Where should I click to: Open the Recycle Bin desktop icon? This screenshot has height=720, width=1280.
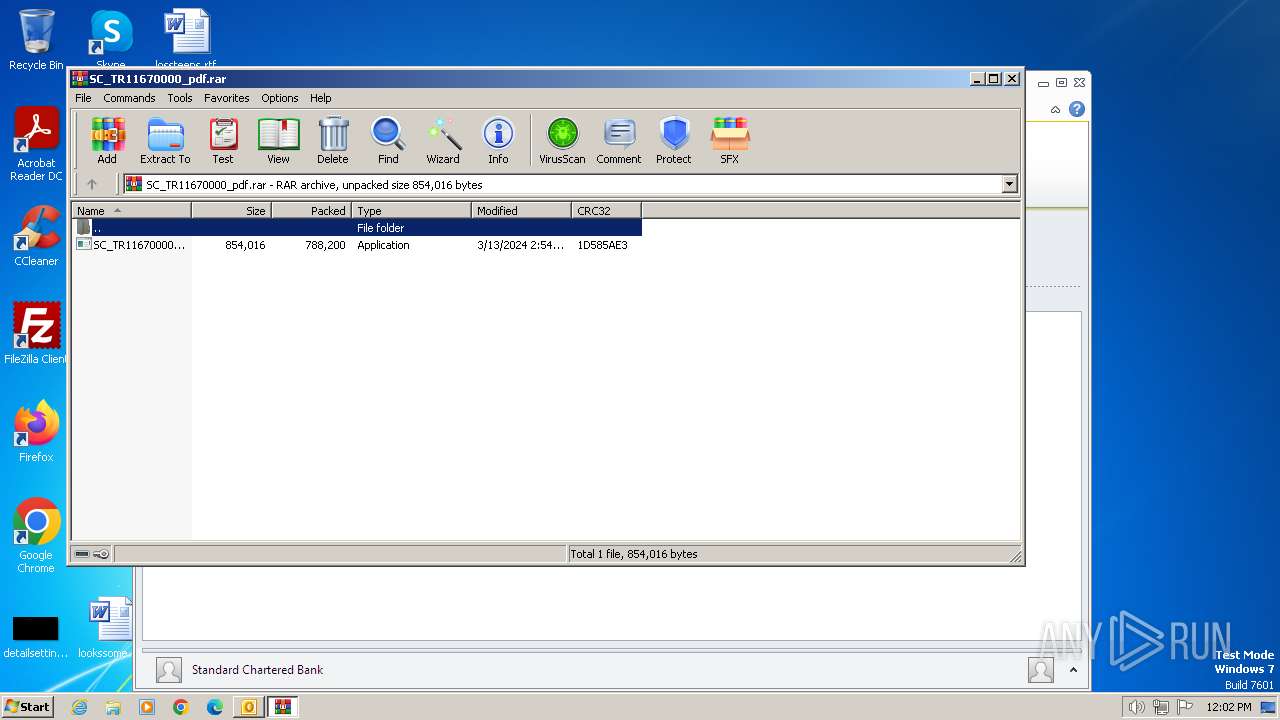[36, 40]
